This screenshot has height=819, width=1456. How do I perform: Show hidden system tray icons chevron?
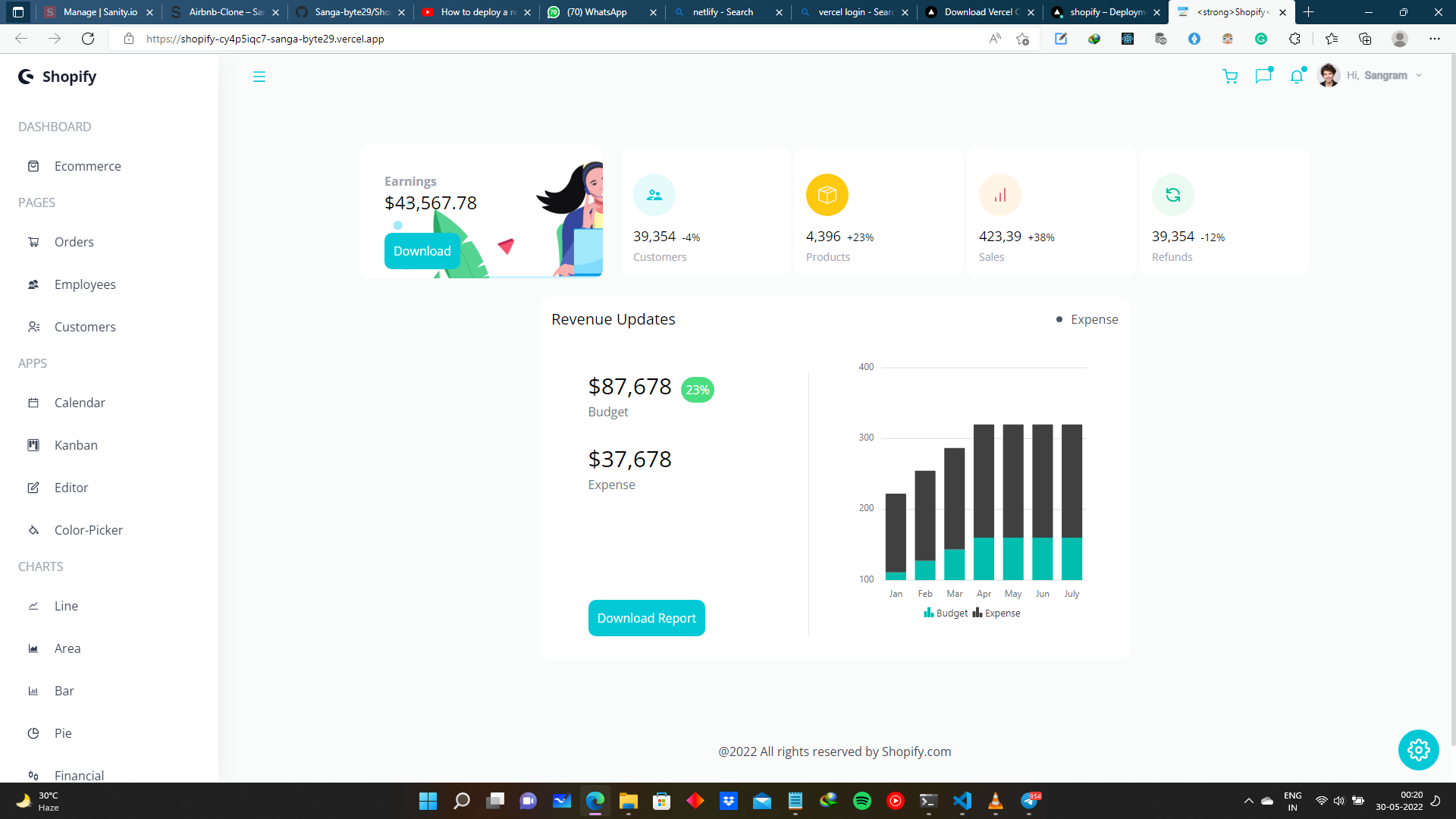click(1248, 801)
